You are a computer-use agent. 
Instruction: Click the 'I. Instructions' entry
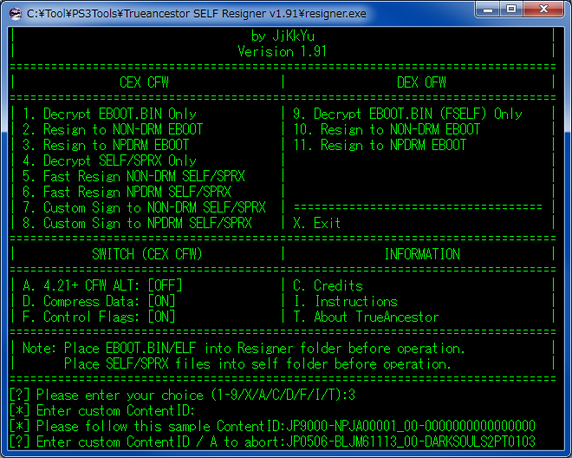coord(345,301)
